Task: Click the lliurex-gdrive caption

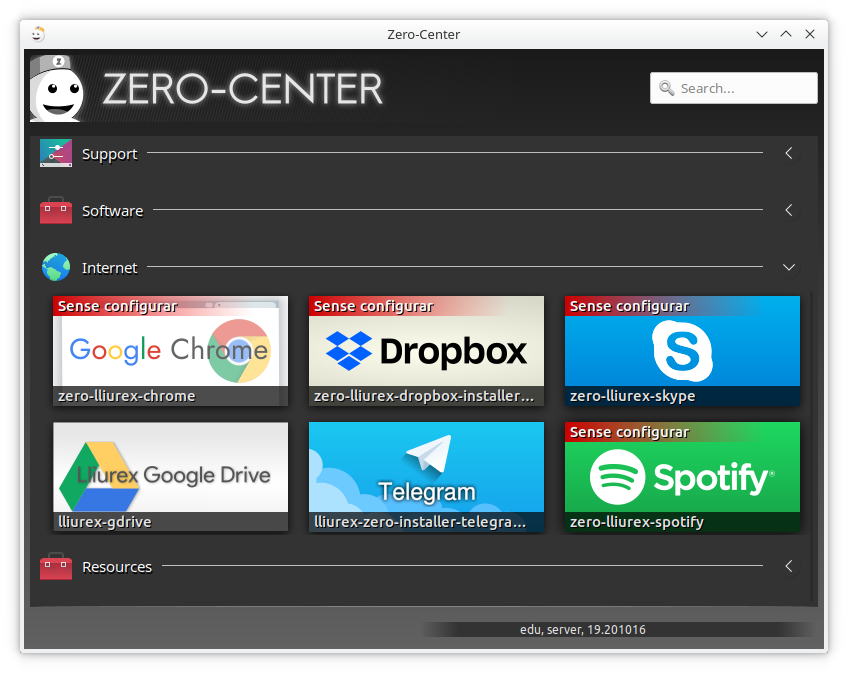Action: (104, 522)
